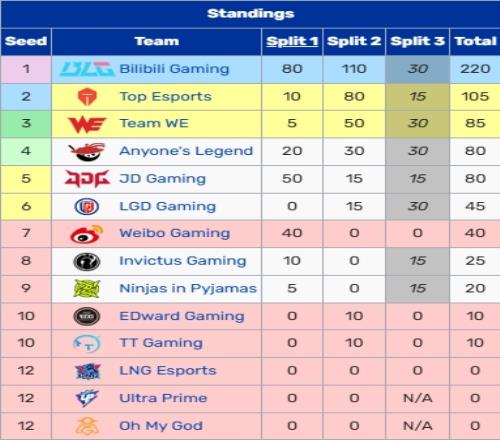500x440 pixels.
Task: Click the Ninjas in Pyjamas green logo
Action: pos(87,289)
